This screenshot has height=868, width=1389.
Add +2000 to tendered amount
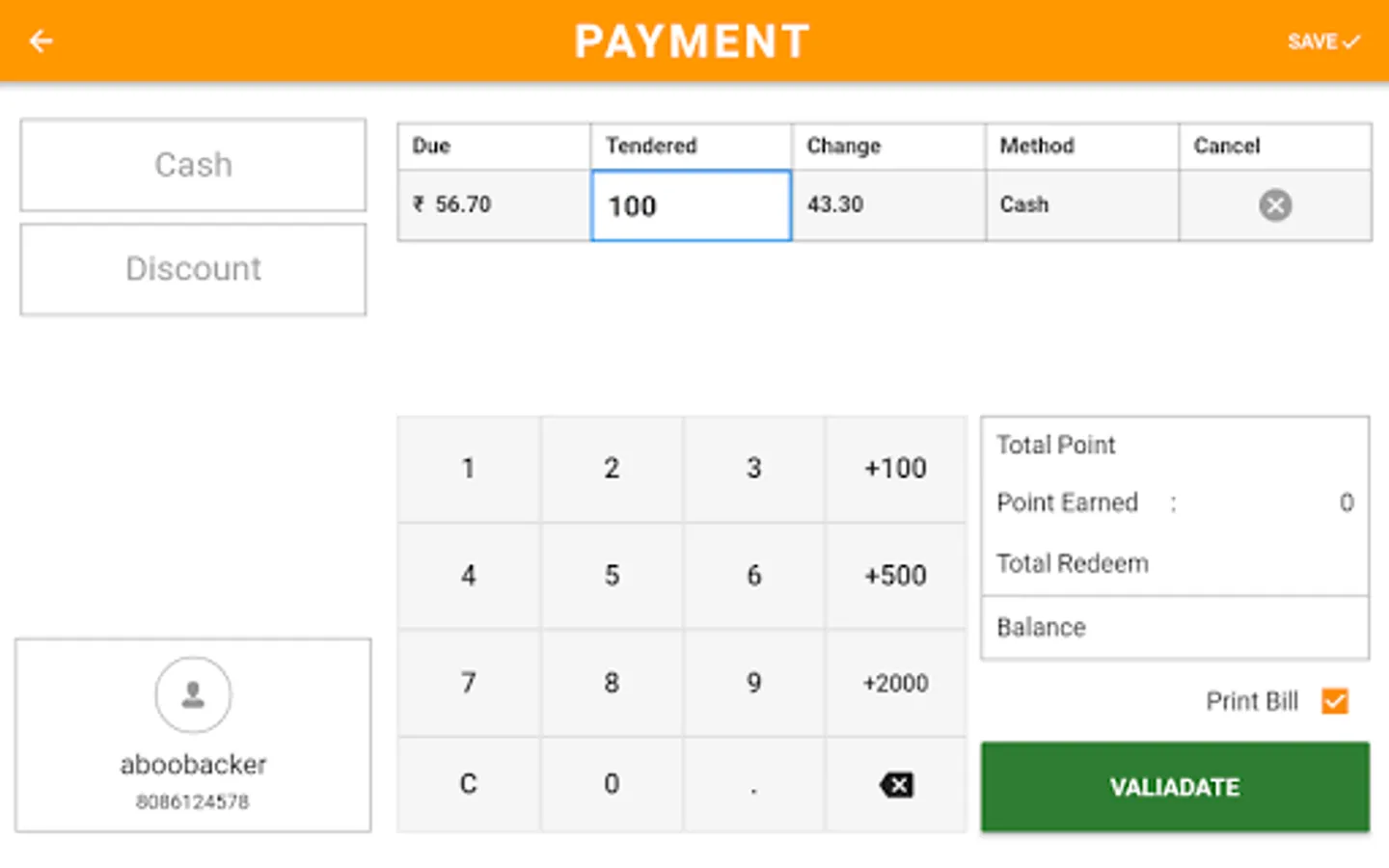(895, 683)
